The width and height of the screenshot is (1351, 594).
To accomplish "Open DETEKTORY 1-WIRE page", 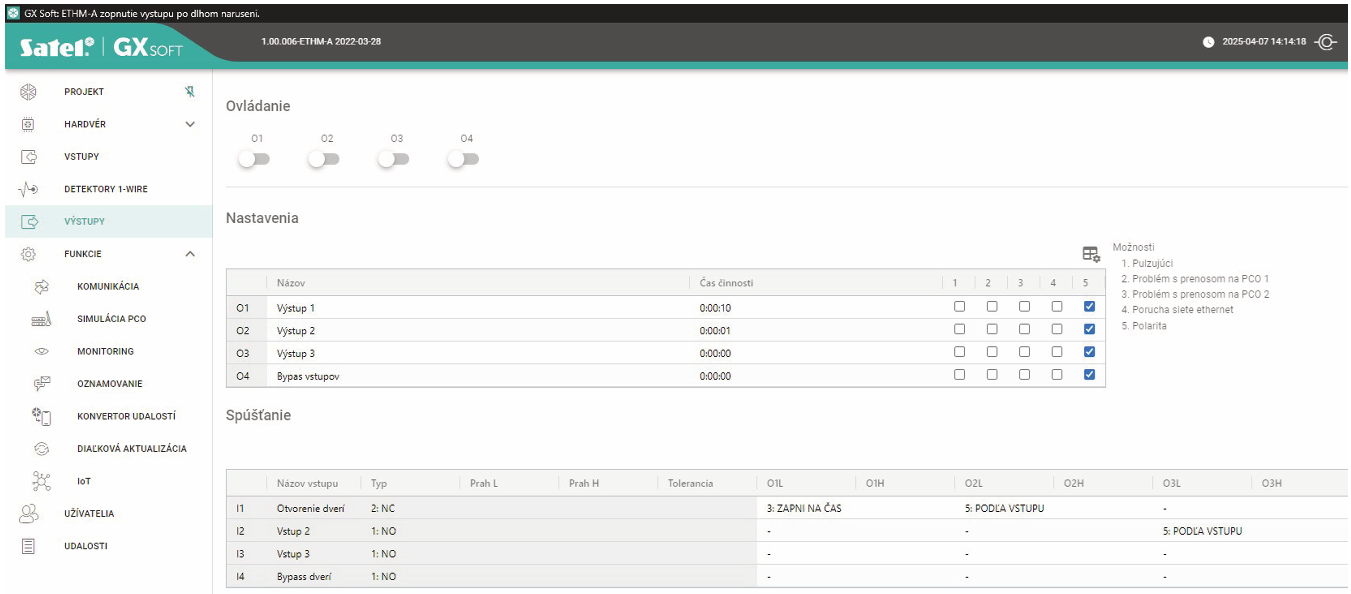I will point(106,189).
